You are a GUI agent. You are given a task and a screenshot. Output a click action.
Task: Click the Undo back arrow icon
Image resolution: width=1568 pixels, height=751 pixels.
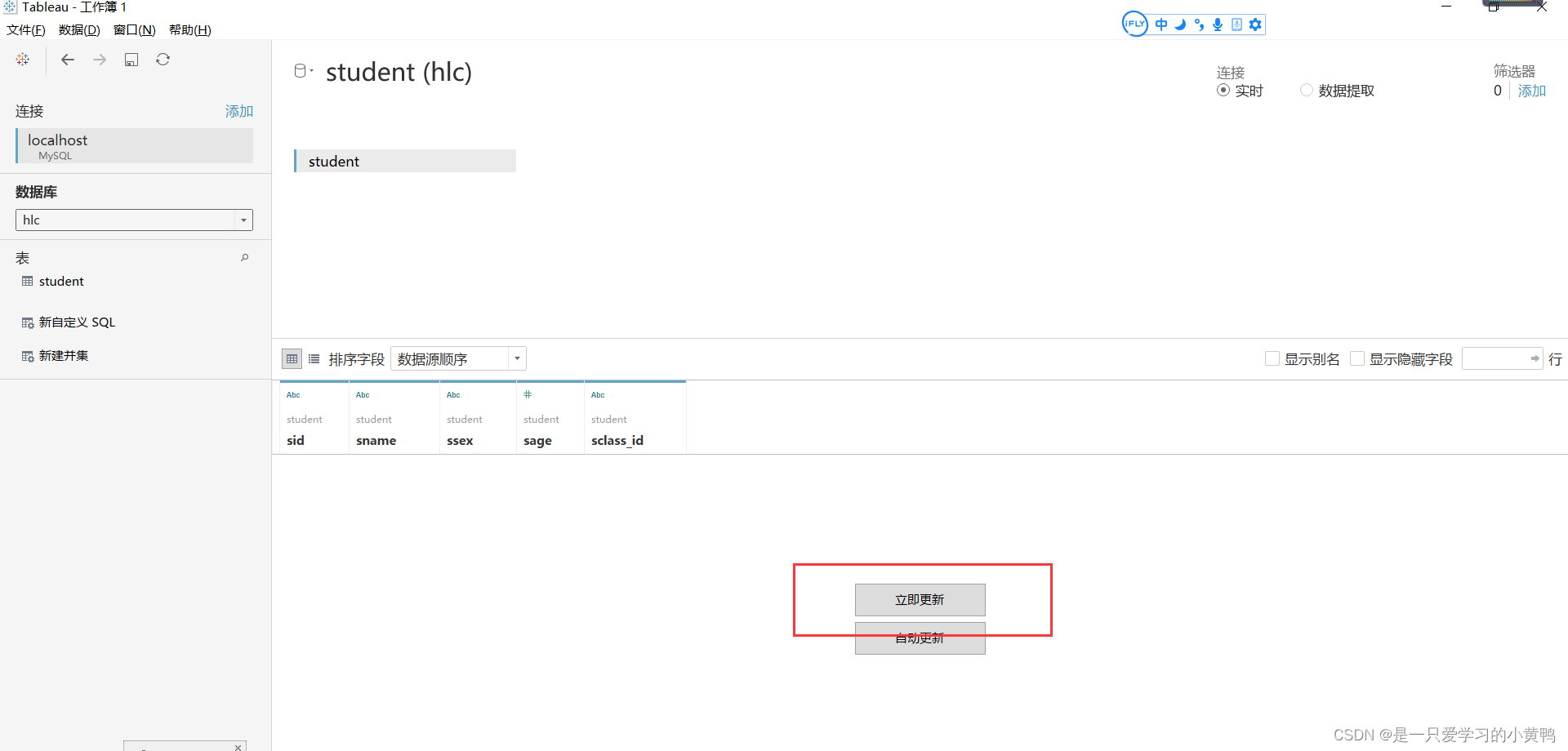click(x=67, y=59)
